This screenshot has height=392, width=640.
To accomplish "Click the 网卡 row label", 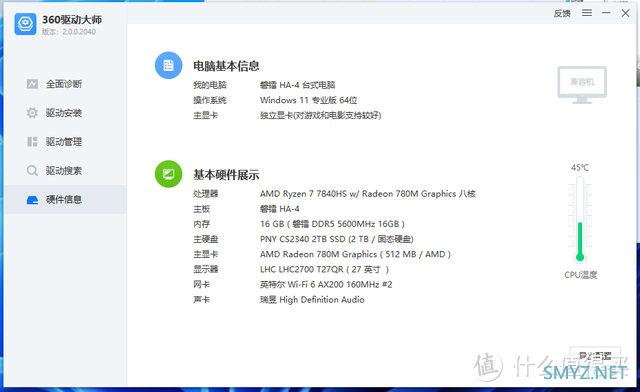I will point(202,285).
